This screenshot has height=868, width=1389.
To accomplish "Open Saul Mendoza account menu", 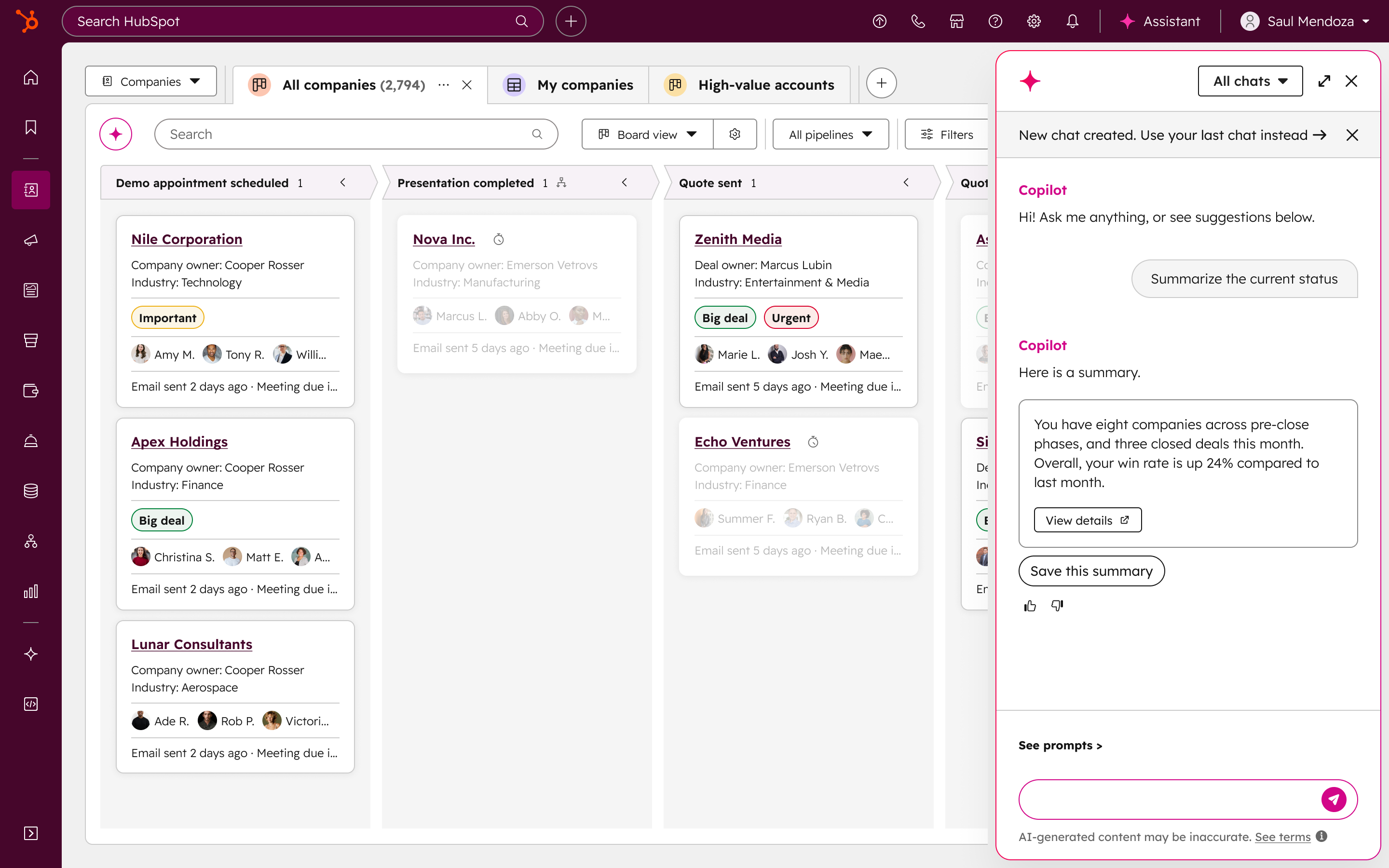I will pos(1306,21).
